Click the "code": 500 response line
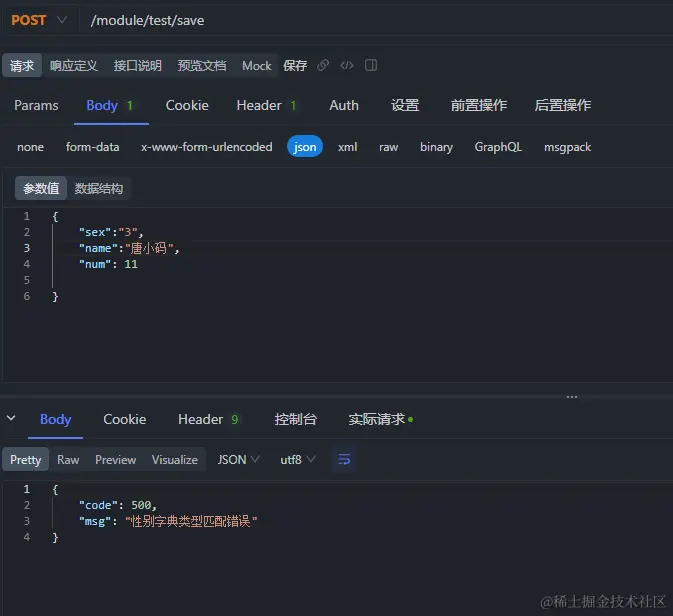Viewport: 673px width, 616px height. (x=118, y=505)
